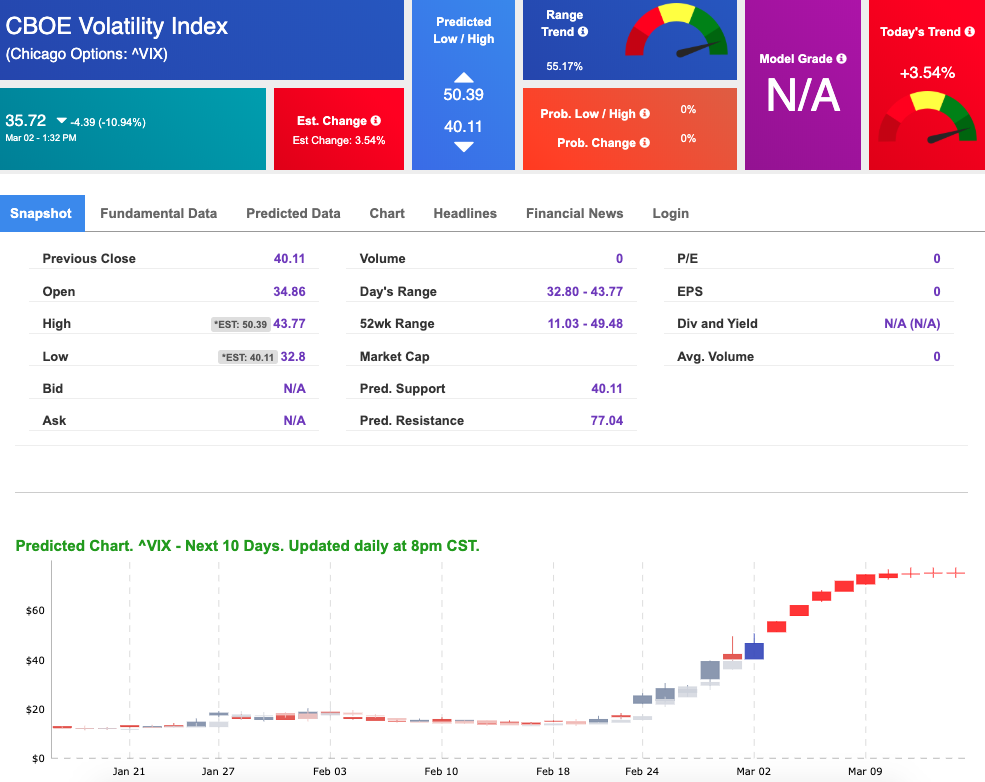985x782 pixels.
Task: Click the predicted high value 50.39 tile
Action: point(464,95)
